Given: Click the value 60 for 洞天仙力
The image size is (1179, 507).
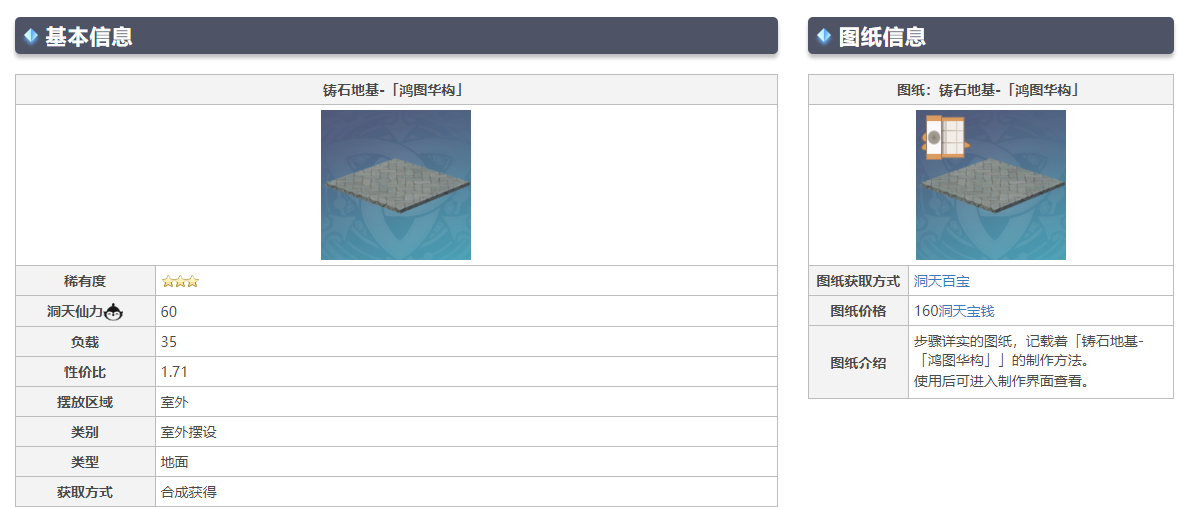Looking at the screenshot, I should click(x=169, y=311).
